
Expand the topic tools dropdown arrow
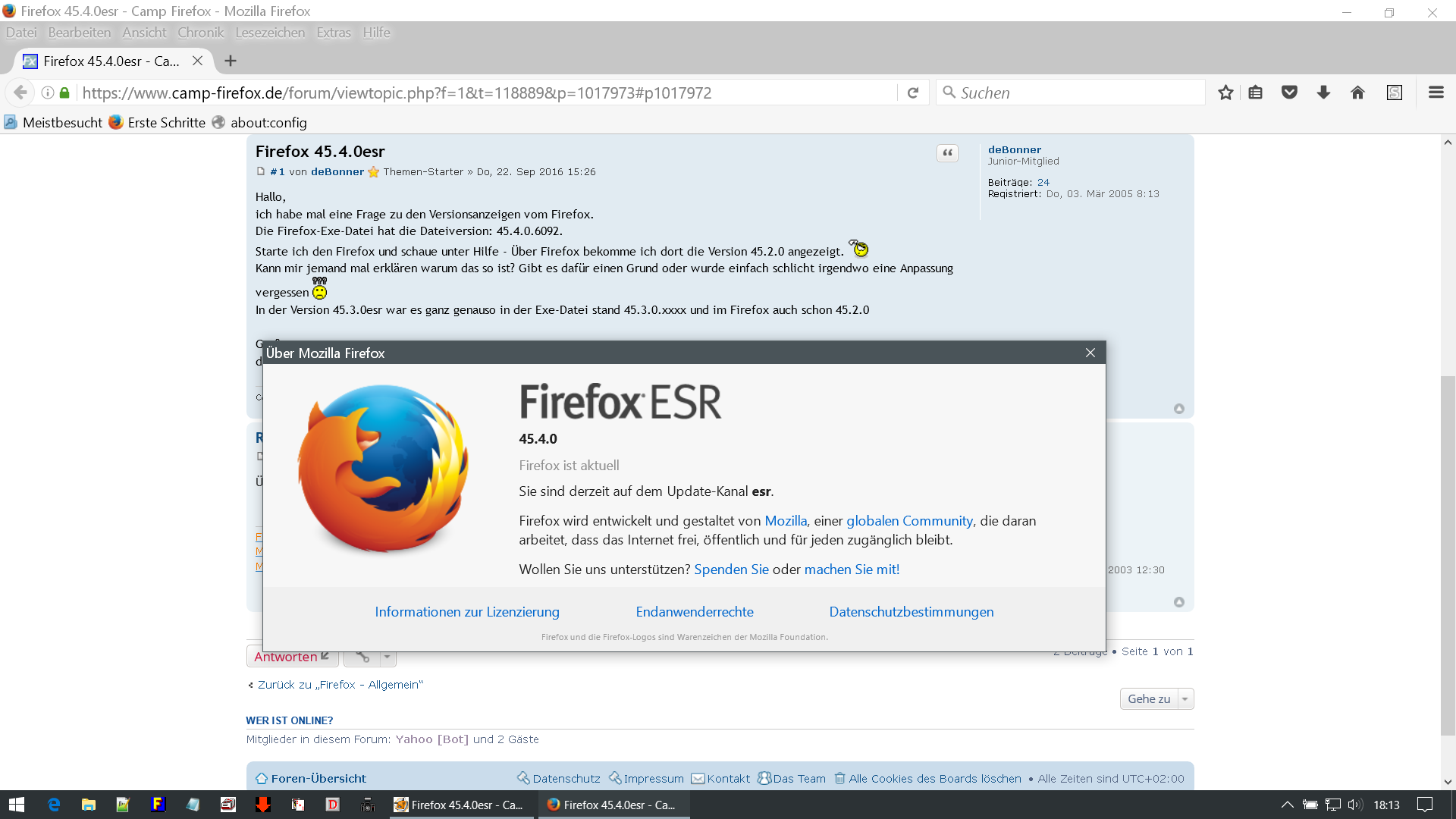tap(387, 657)
